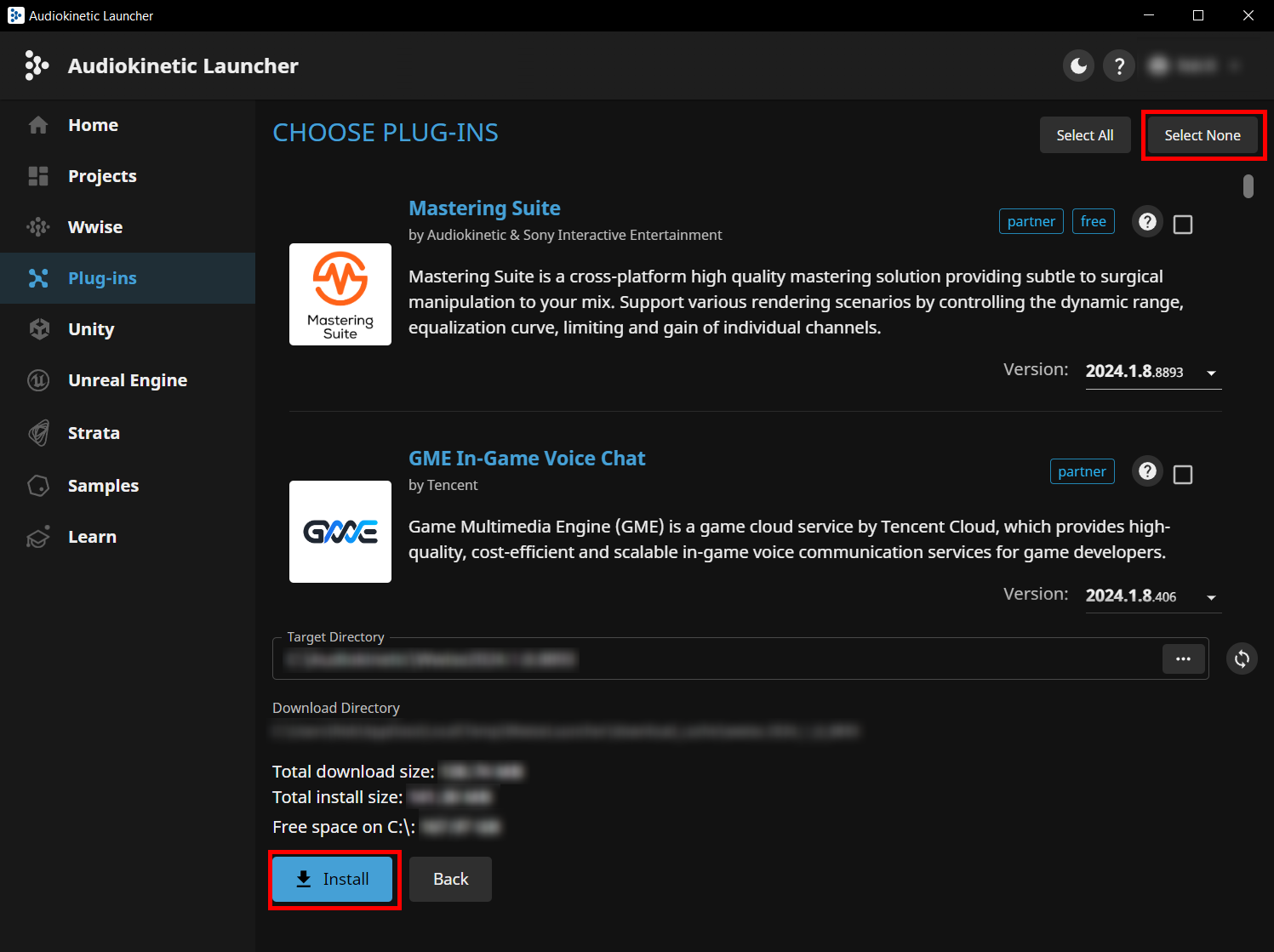Click the 'Free space on C:\' text
This screenshot has height=952, width=1274.
click(x=344, y=827)
